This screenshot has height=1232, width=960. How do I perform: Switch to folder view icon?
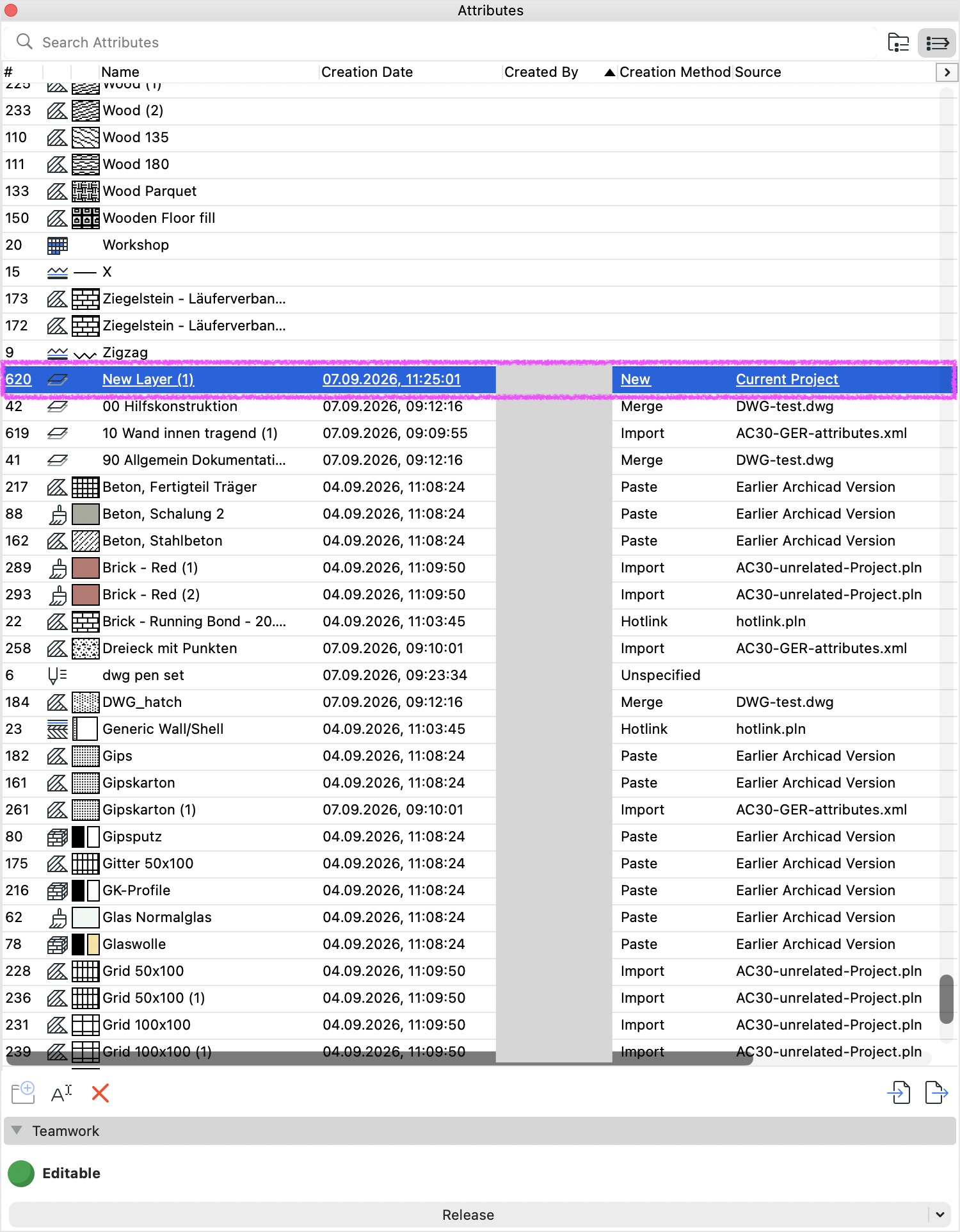pos(899,43)
